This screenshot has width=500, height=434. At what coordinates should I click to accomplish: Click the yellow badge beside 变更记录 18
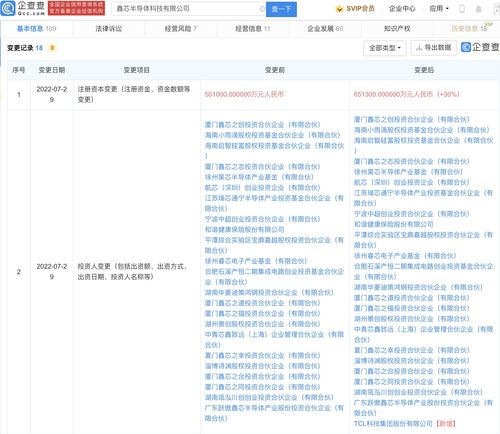(52, 48)
